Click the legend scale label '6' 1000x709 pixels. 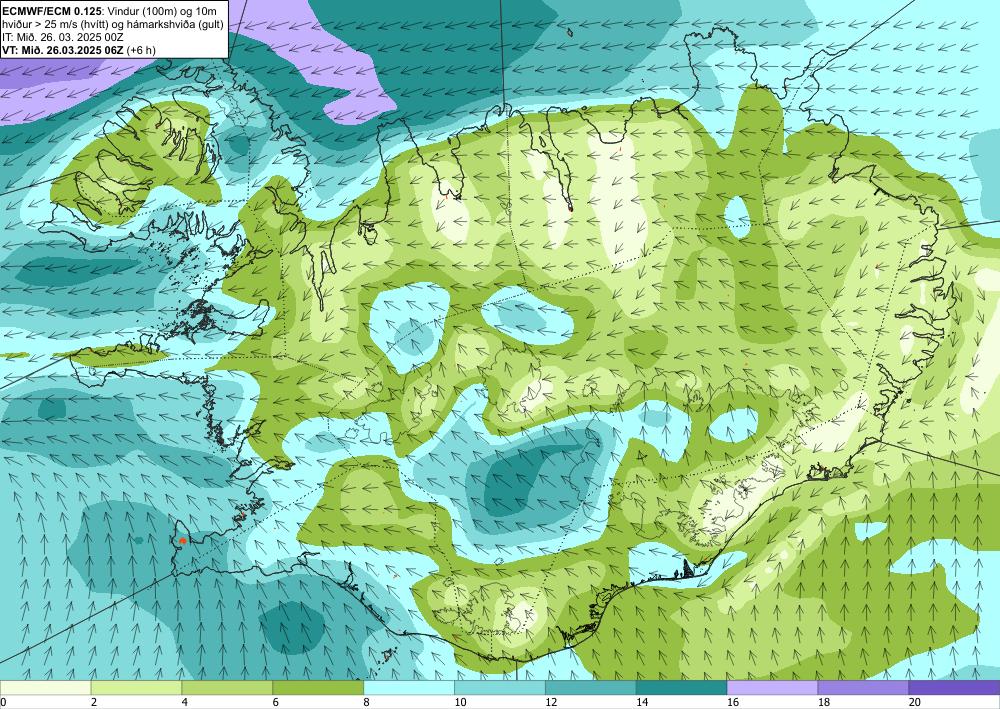[x=276, y=702]
